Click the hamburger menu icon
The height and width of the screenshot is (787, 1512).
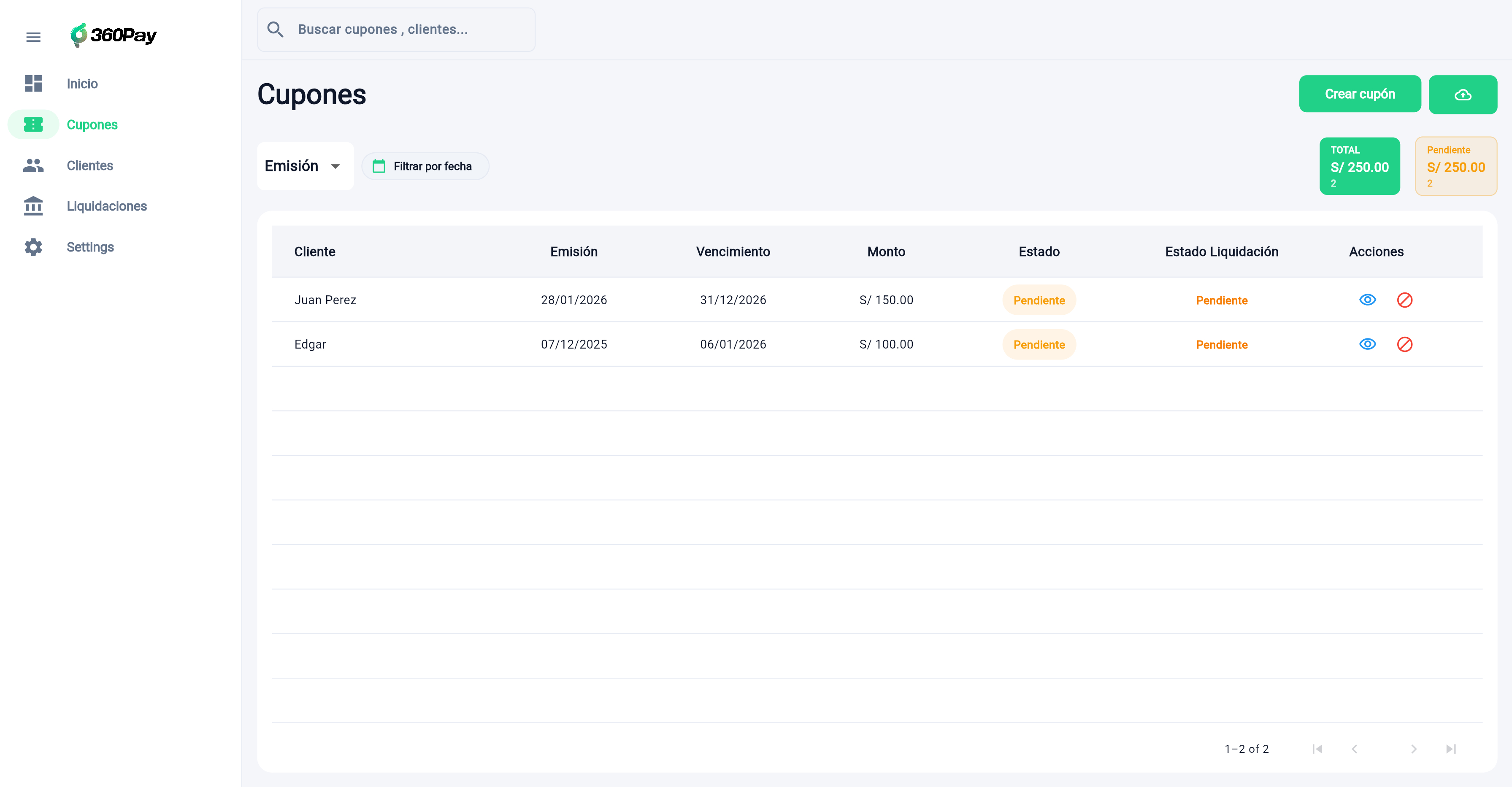pos(33,37)
